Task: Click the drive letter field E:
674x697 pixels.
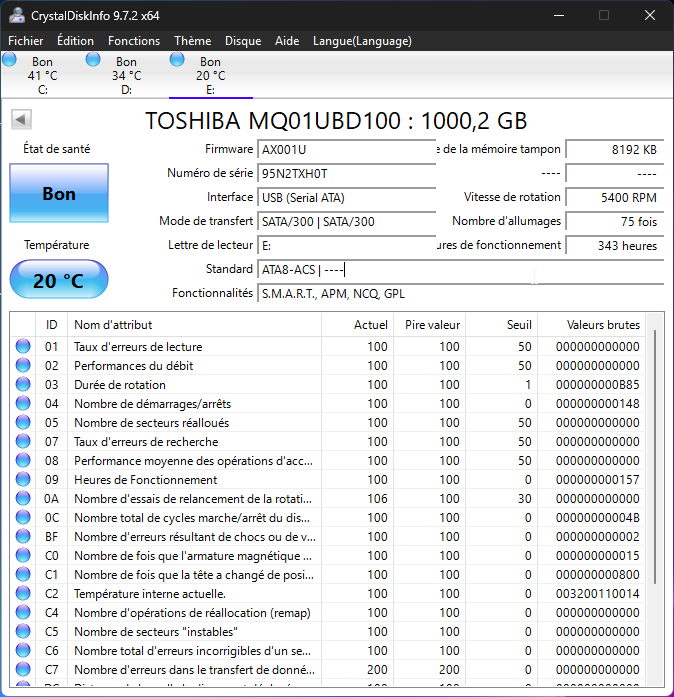Action: click(346, 245)
